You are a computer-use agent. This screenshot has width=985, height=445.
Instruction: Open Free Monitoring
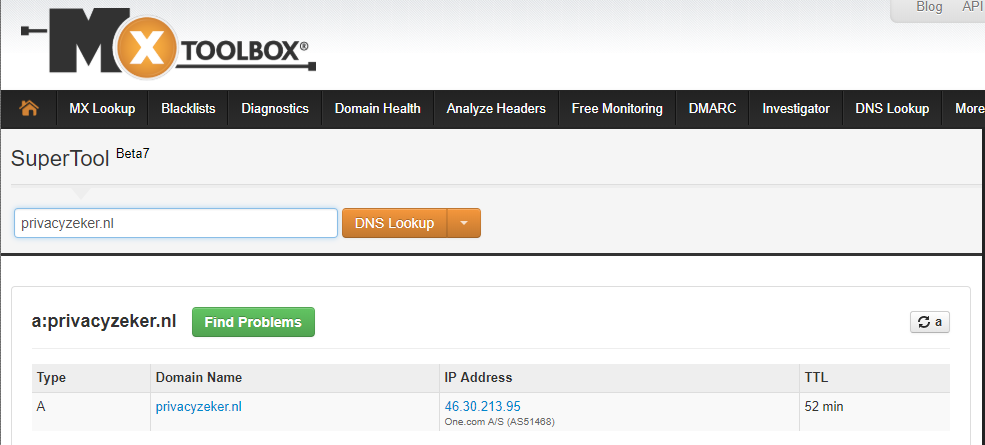(617, 109)
